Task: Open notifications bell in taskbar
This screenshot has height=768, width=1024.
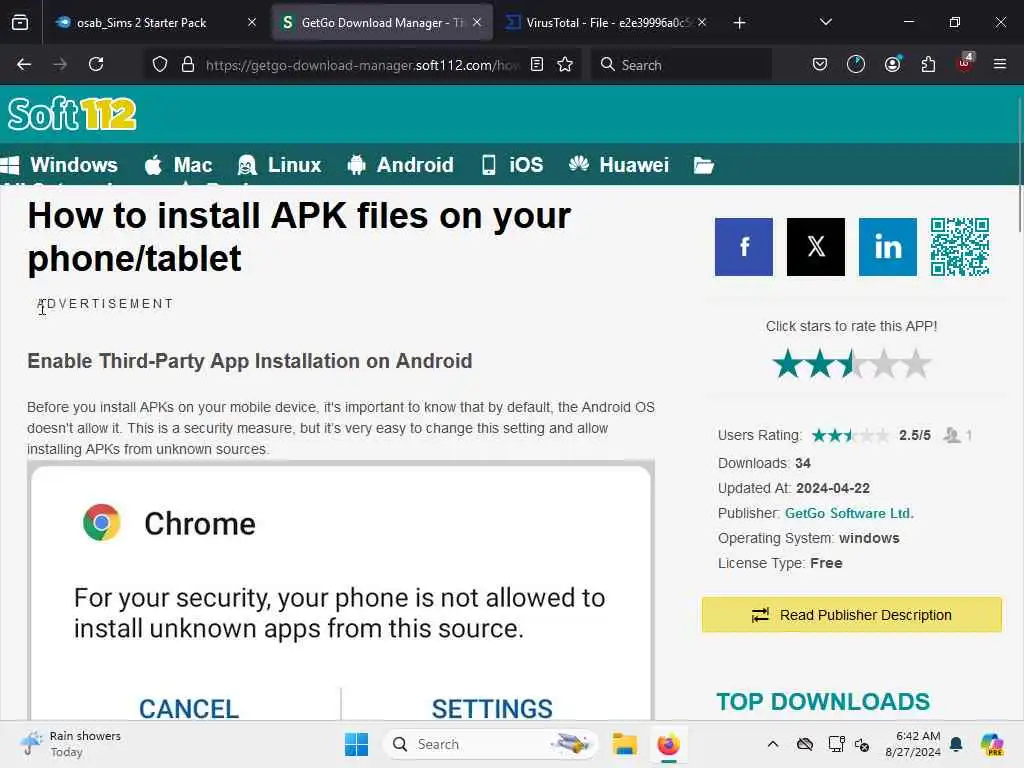Action: point(956,744)
